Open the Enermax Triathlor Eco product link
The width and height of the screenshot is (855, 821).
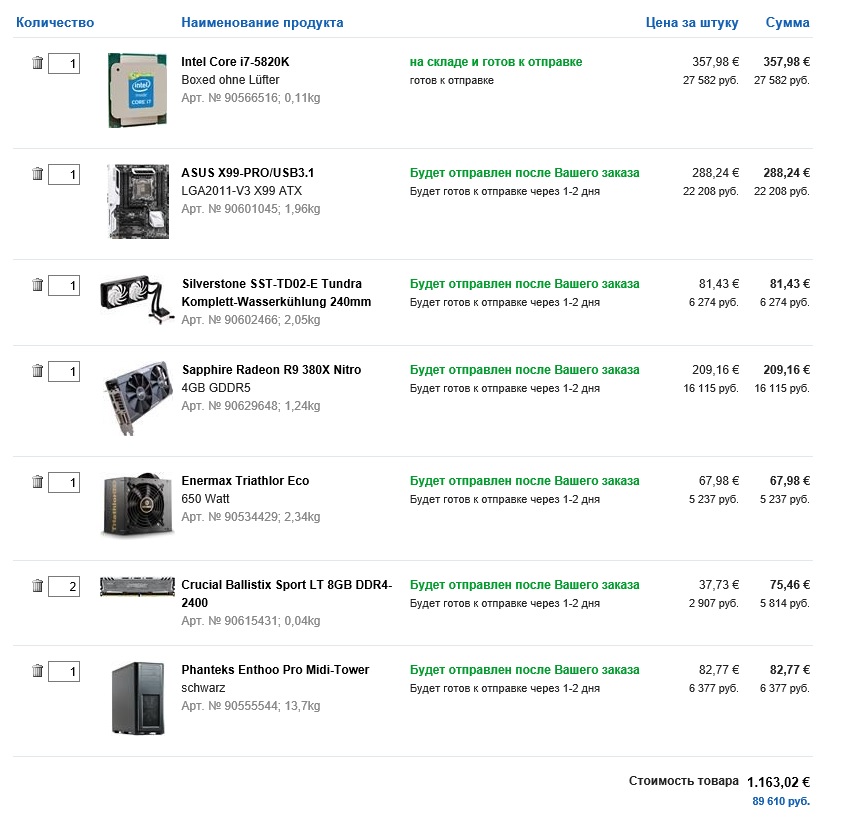245,481
